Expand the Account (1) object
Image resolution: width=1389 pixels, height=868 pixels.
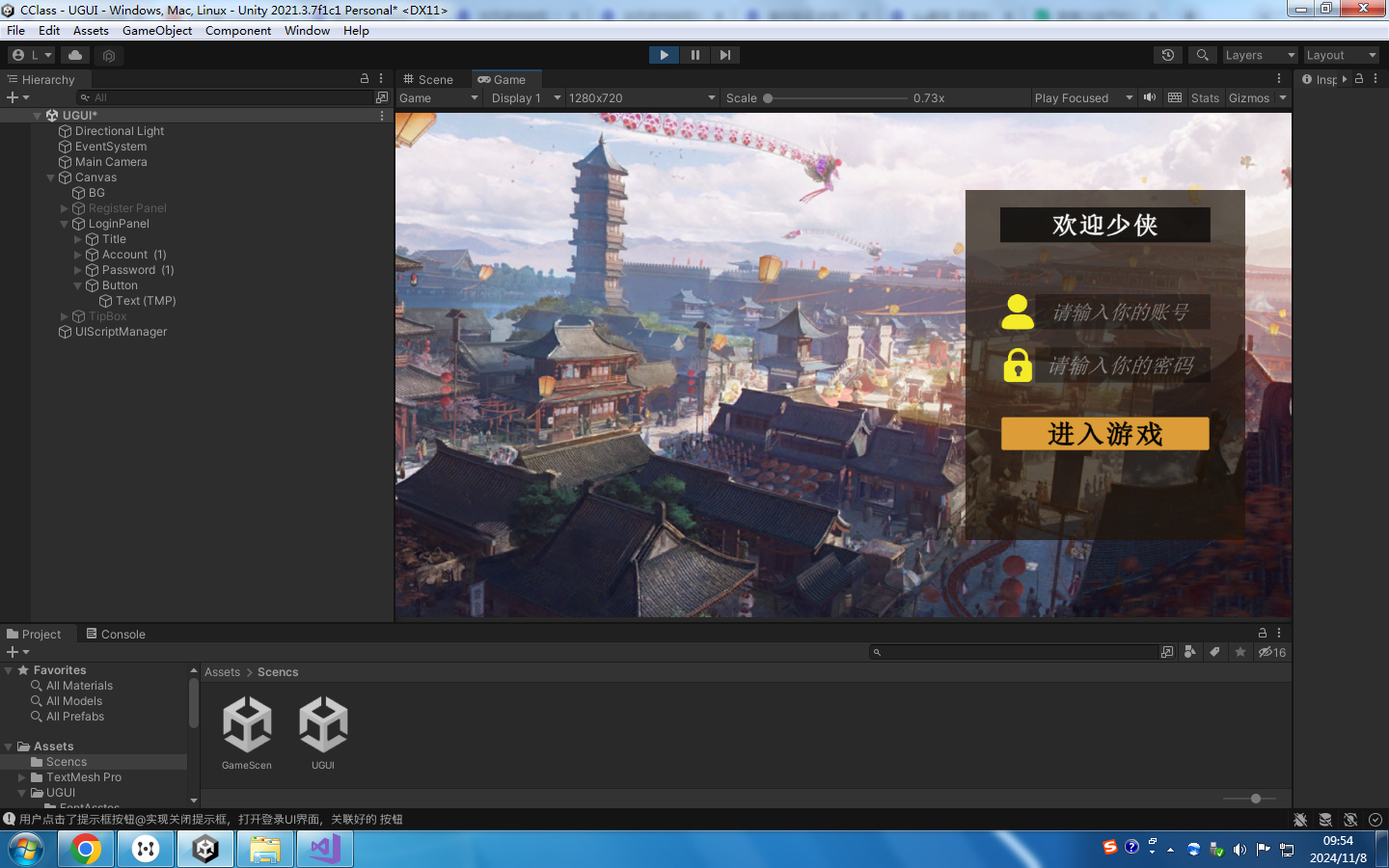78,255
